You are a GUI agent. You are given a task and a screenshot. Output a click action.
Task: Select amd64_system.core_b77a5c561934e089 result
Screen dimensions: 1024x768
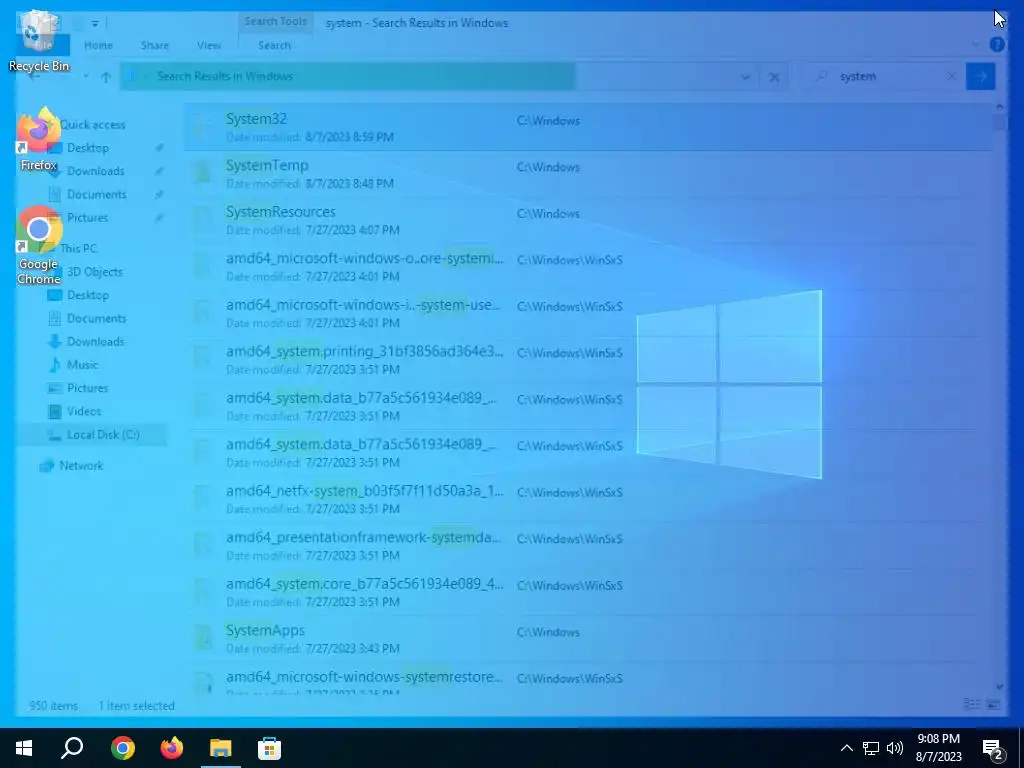[x=588, y=592]
